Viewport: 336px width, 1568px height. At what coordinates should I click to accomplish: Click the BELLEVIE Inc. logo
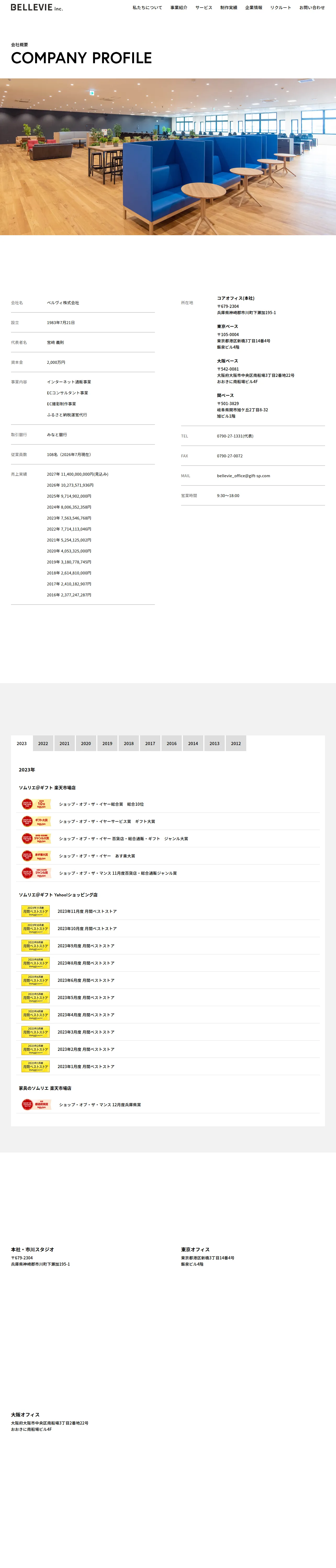coord(37,7)
